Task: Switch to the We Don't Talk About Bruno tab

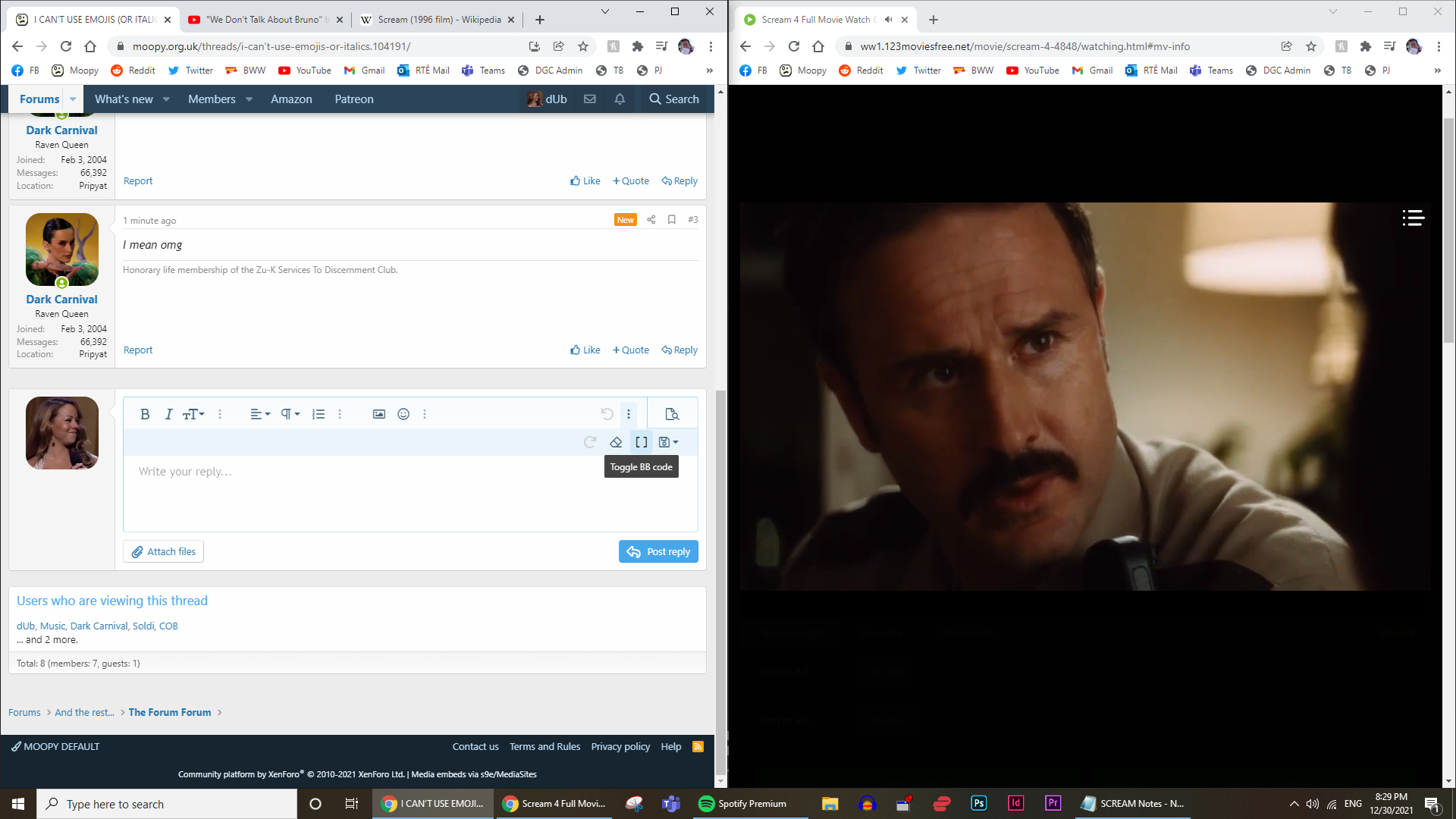Action: [x=265, y=20]
